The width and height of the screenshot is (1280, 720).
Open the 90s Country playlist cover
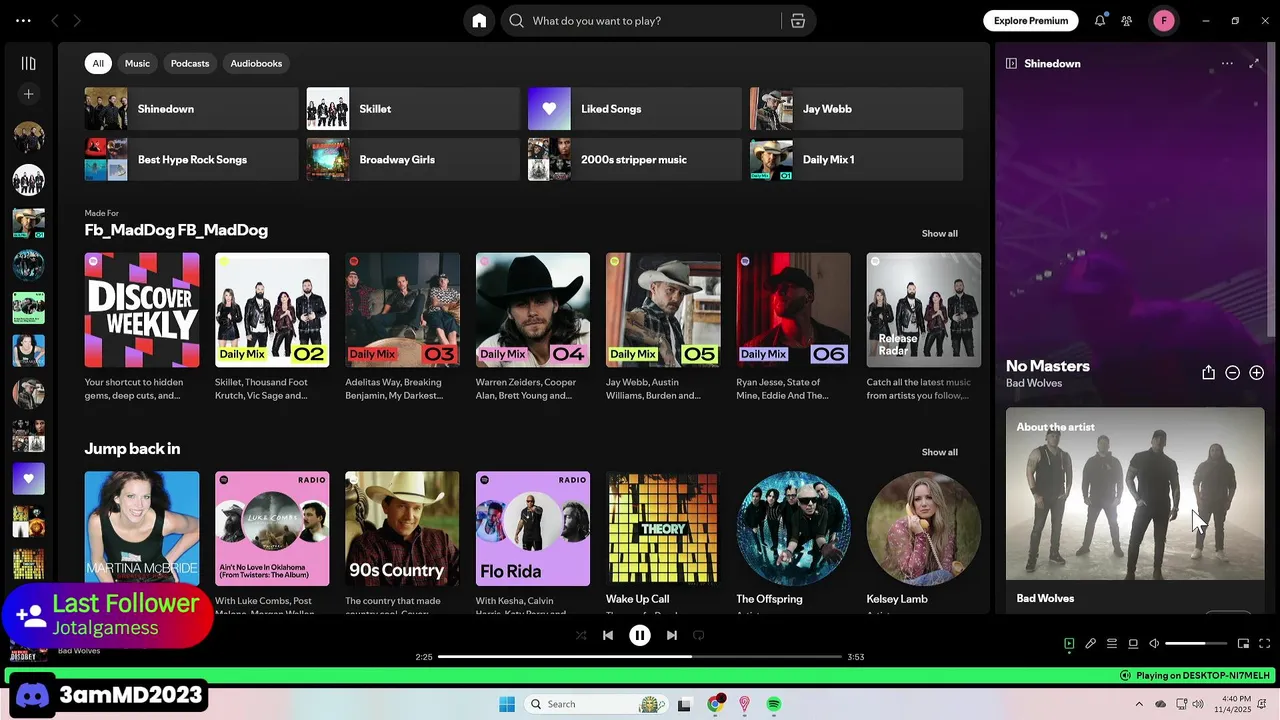pos(402,529)
